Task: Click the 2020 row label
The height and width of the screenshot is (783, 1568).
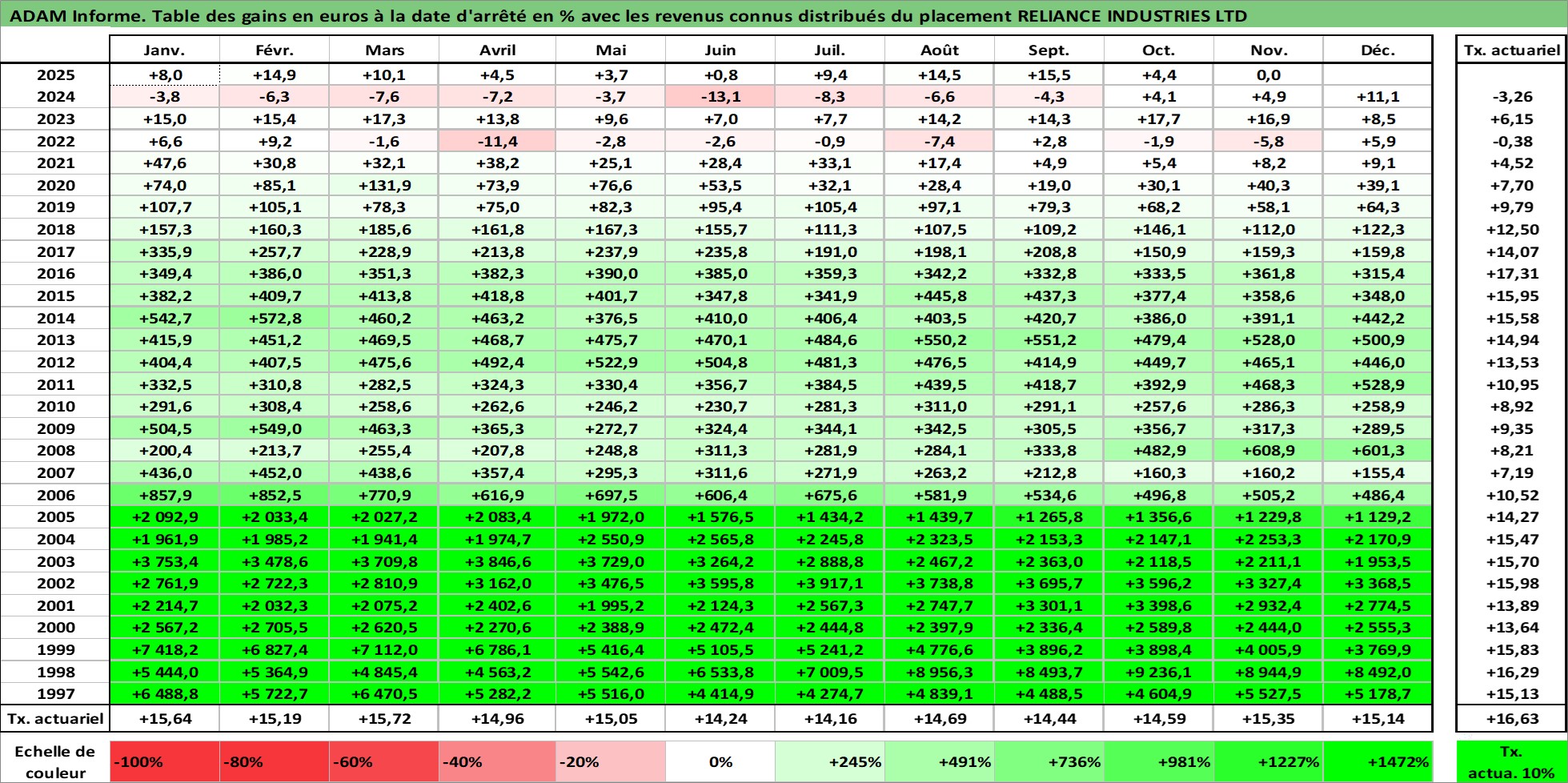Action: (x=55, y=186)
